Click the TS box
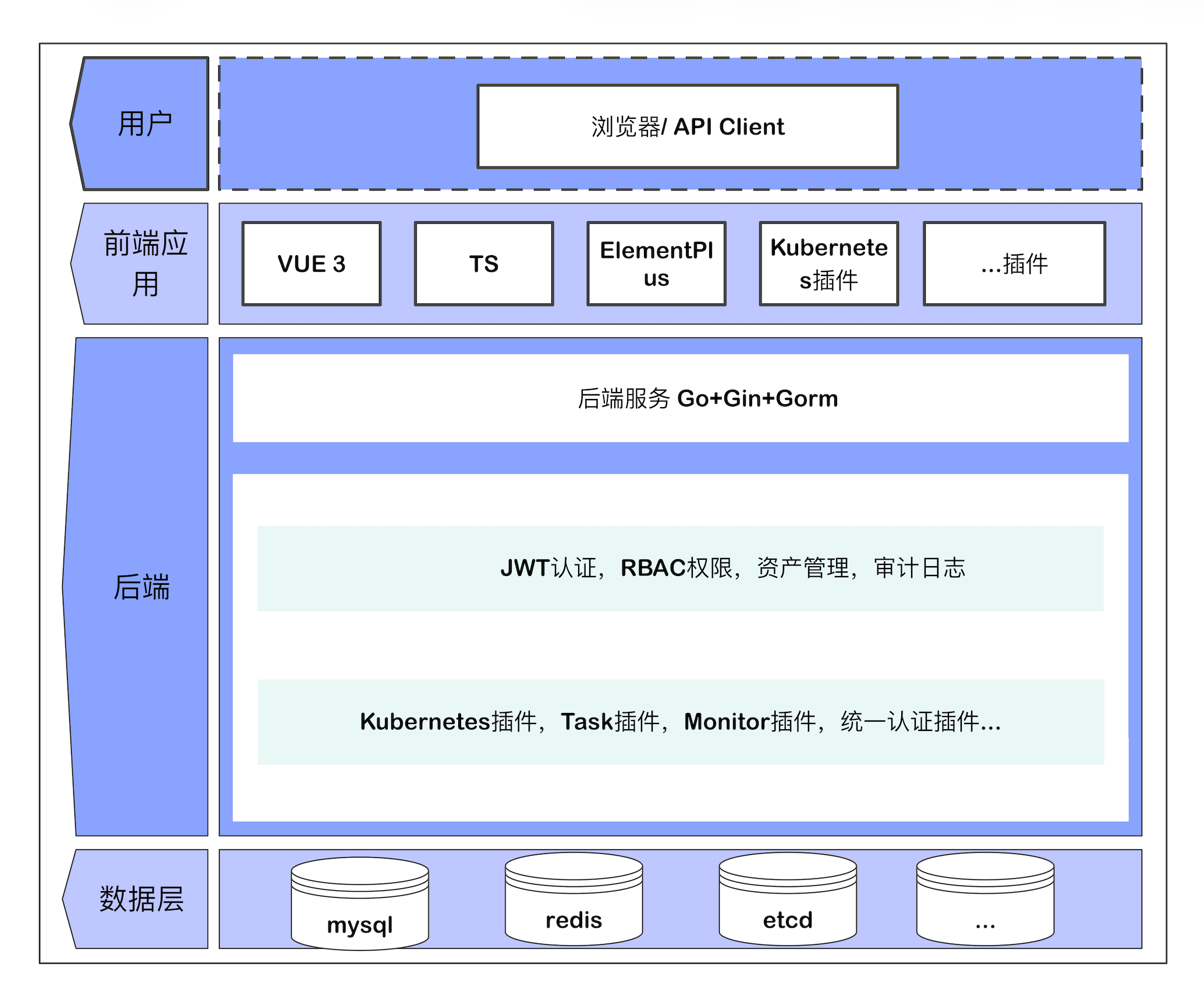The width and height of the screenshot is (1204, 989). (x=483, y=263)
